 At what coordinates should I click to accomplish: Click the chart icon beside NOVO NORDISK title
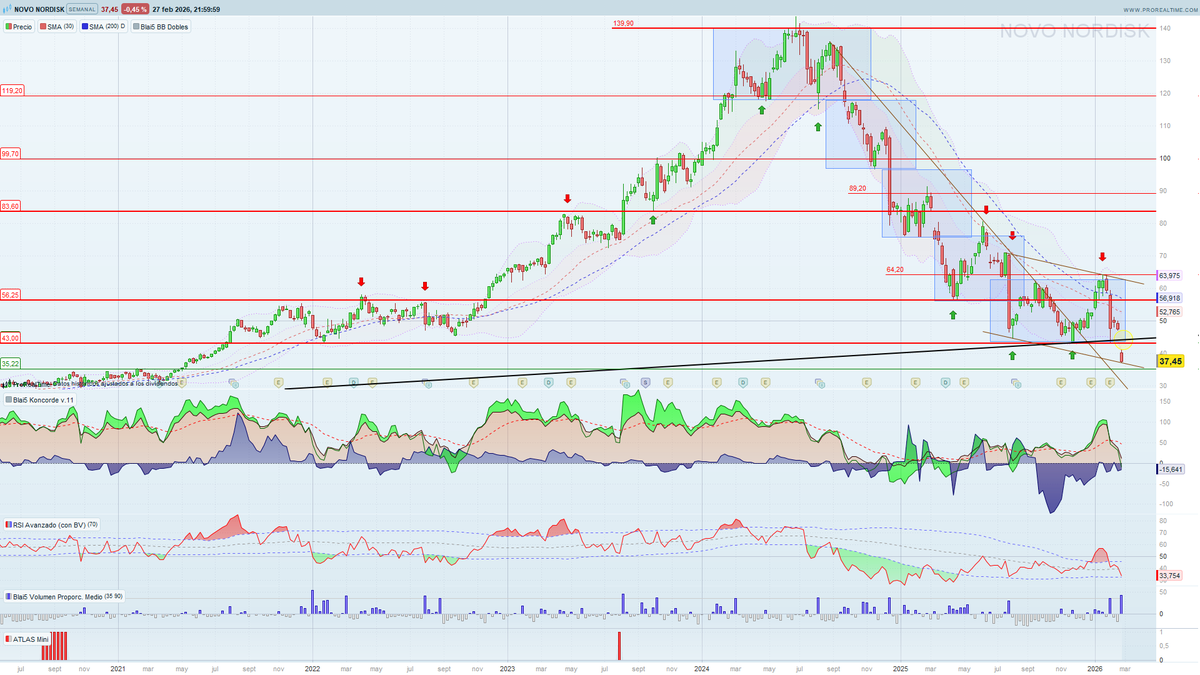coord(7,9)
